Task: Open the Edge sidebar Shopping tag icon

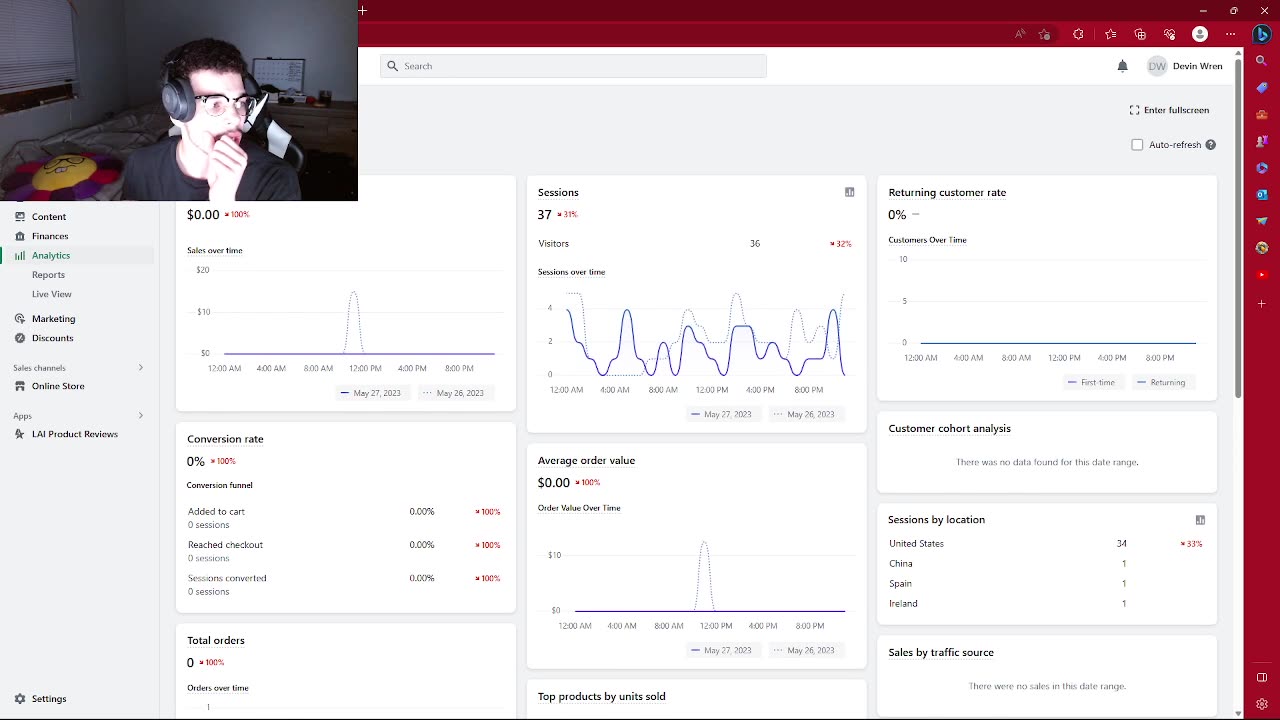Action: coord(1262,88)
